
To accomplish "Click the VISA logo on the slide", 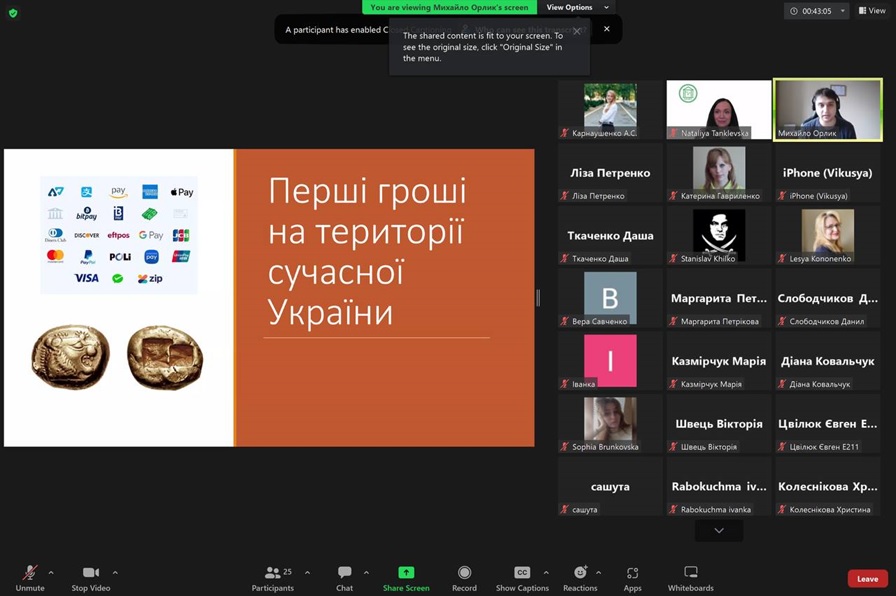I will pyautogui.click(x=86, y=278).
